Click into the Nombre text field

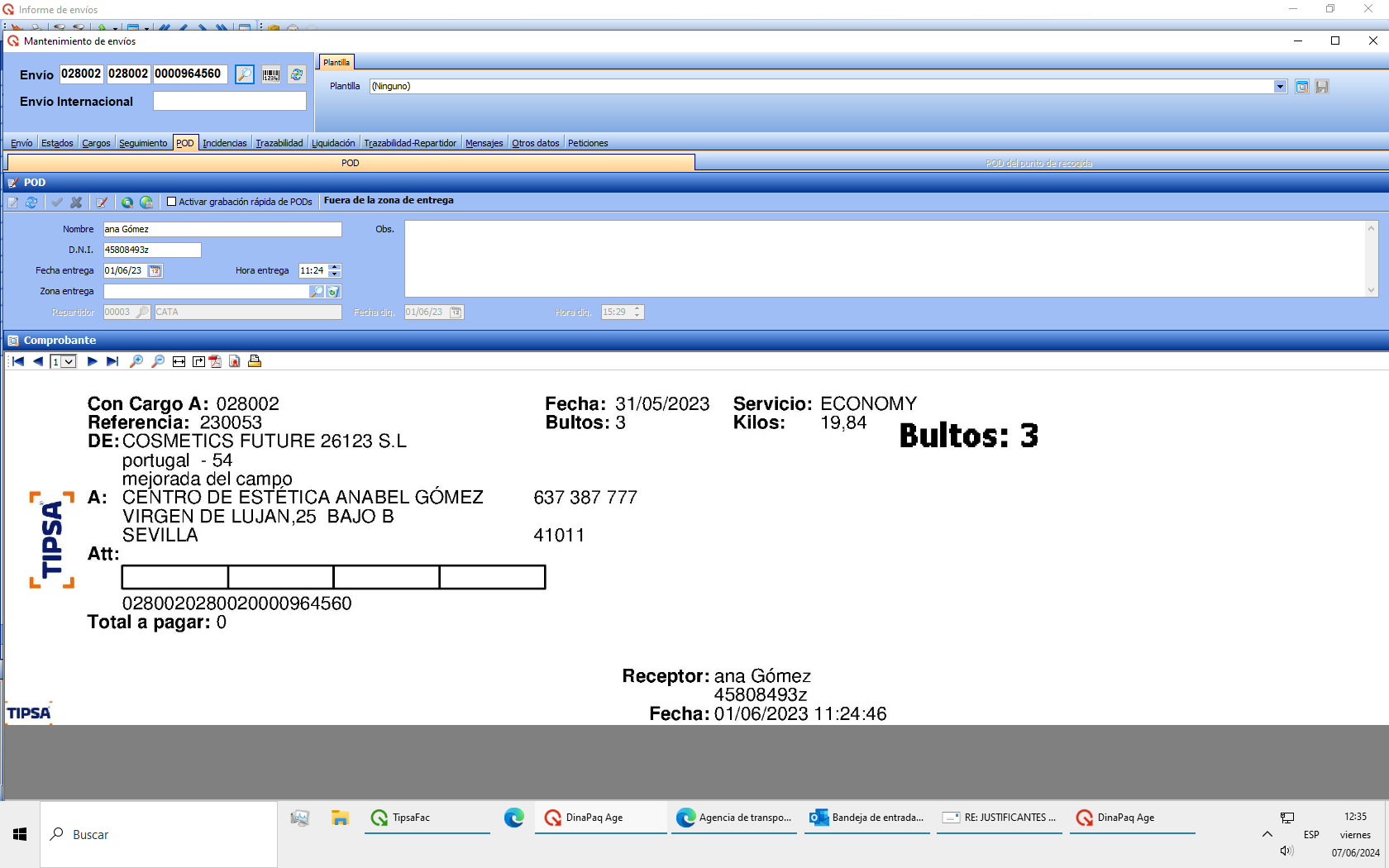coord(222,229)
